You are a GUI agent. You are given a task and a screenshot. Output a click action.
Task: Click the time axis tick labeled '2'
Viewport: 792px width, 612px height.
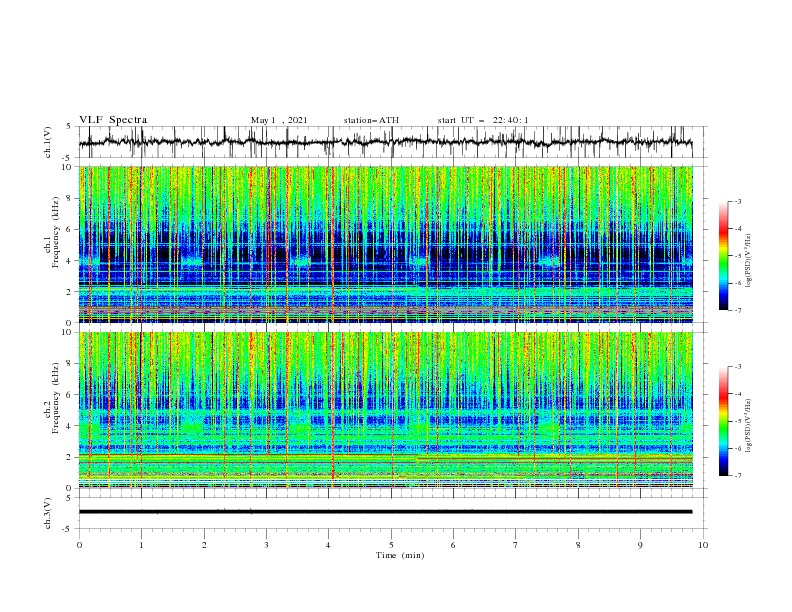[204, 545]
